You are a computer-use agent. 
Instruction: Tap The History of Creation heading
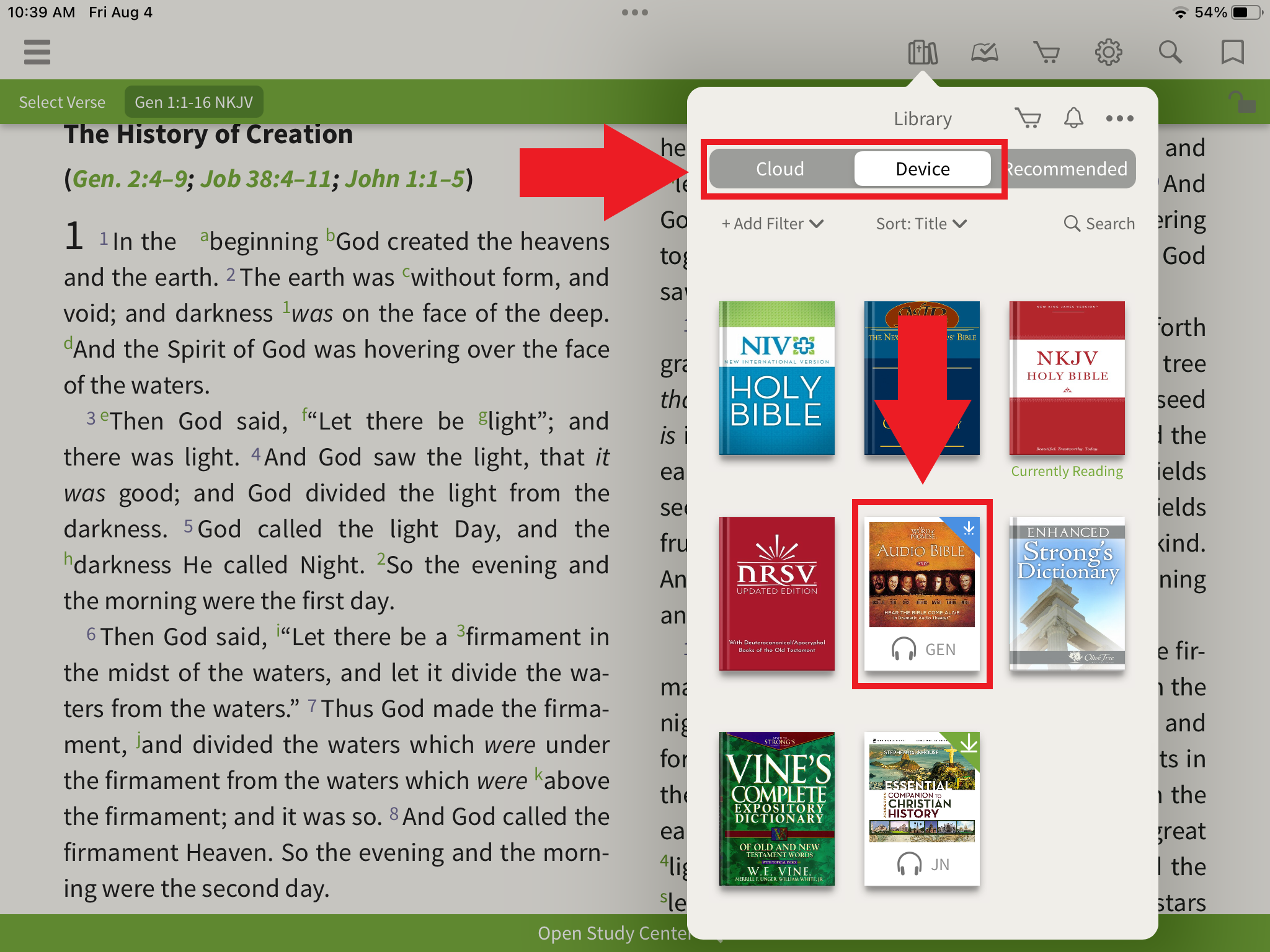208,134
